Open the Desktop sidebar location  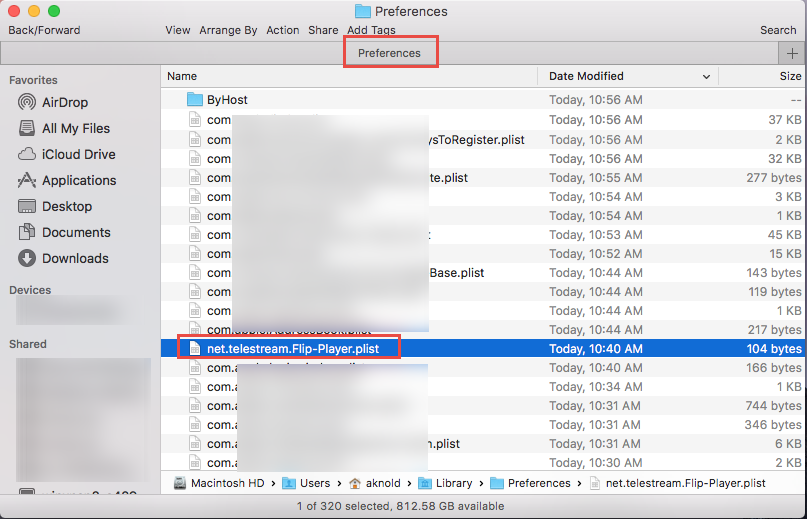pyautogui.click(x=66, y=206)
